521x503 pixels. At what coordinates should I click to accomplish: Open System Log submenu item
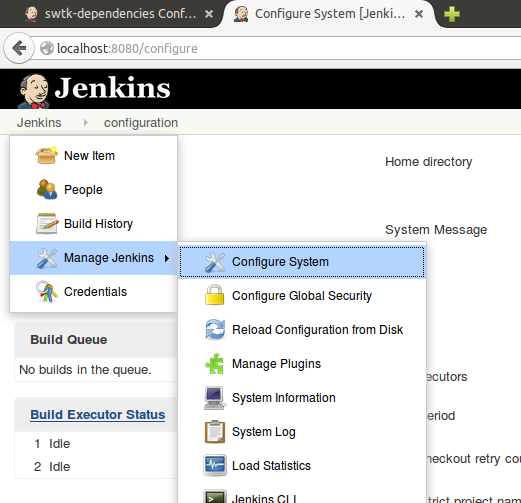[x=302, y=432]
